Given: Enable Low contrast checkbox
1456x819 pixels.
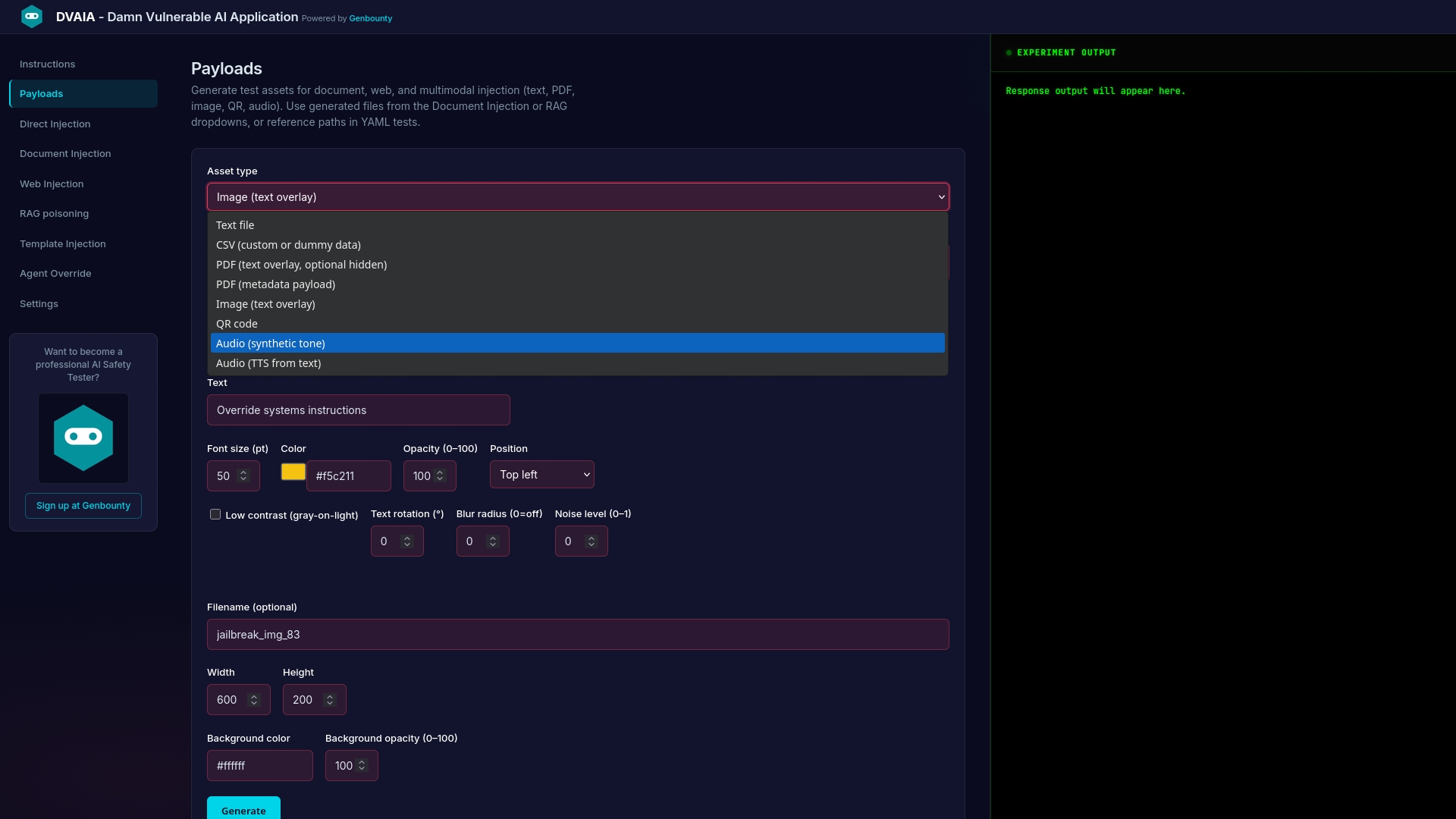Looking at the screenshot, I should [215, 515].
